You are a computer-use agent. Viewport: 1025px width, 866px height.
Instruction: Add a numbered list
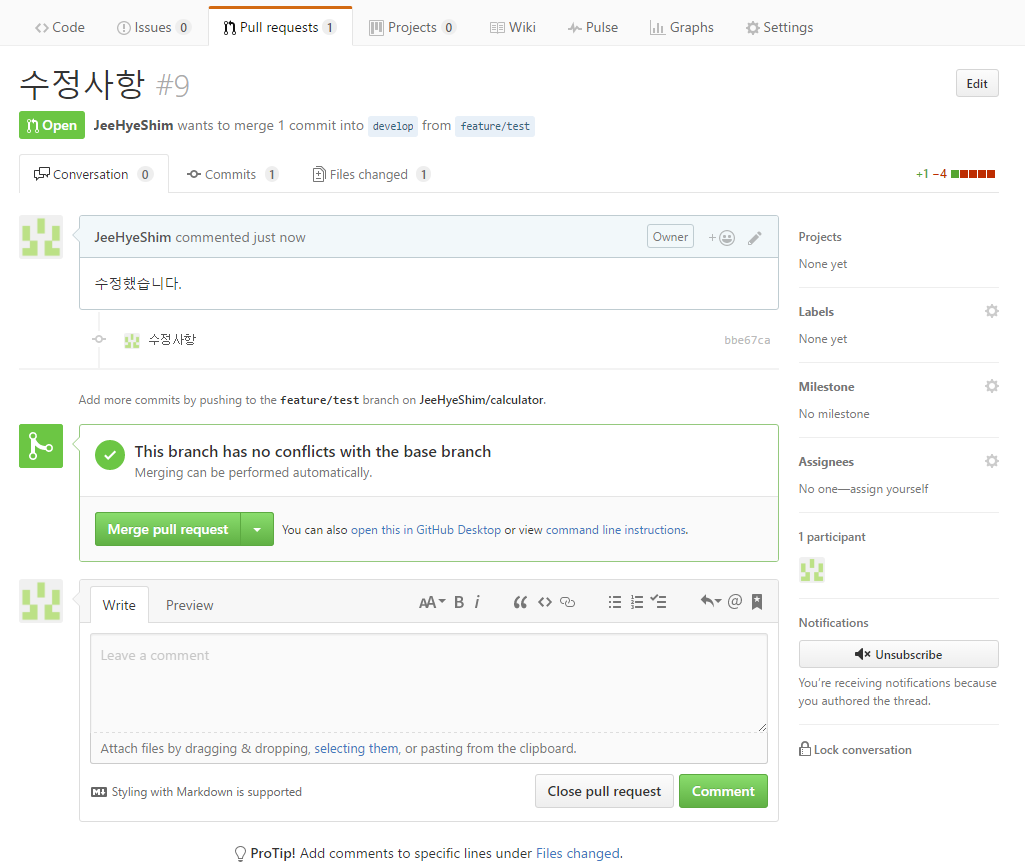point(637,602)
